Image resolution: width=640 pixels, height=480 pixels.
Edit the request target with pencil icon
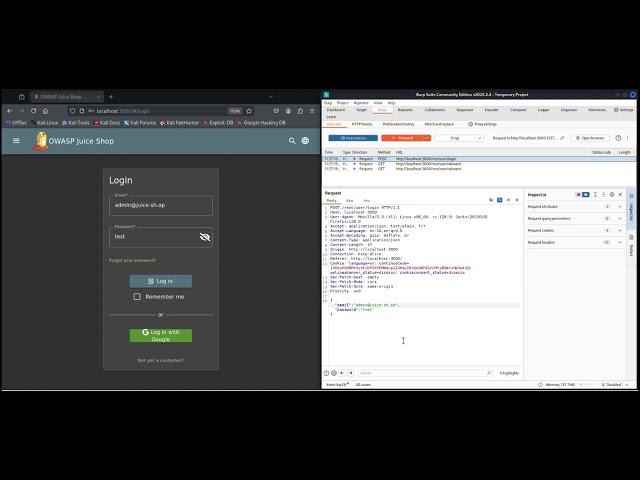pos(562,138)
